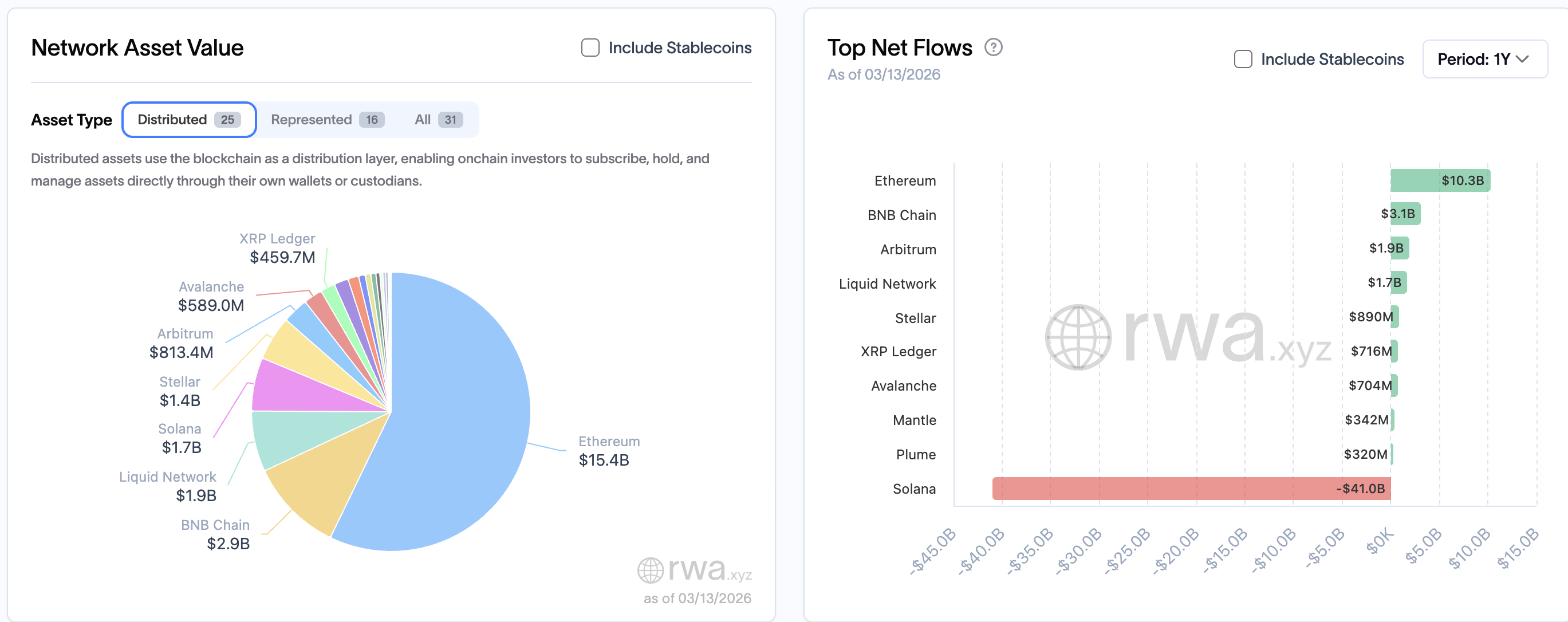Click the Avalanche $589.0M label
The image size is (1568, 622).
coord(211,296)
